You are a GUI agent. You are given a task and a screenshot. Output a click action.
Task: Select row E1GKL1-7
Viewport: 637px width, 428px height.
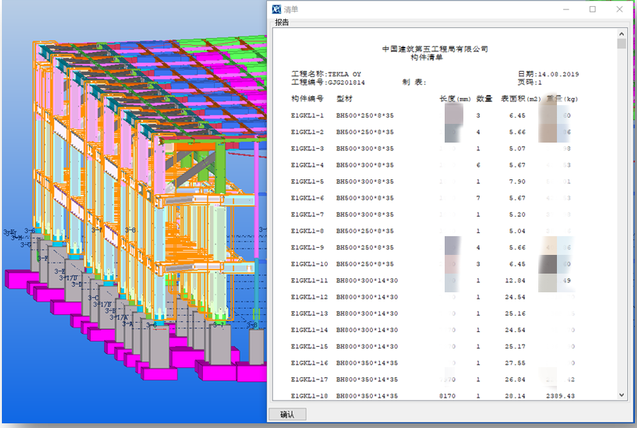[x=433, y=214]
